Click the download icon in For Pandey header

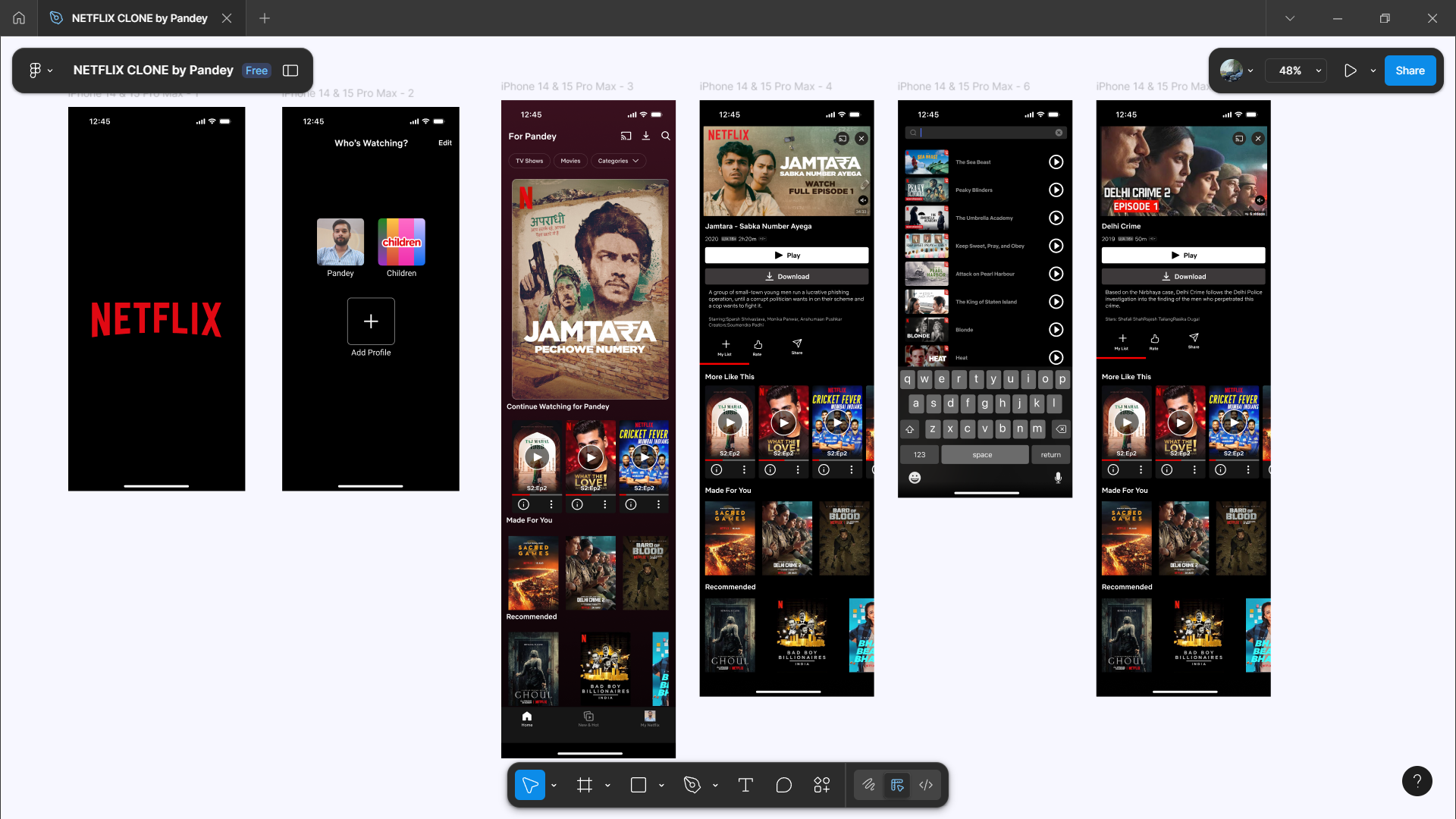[x=646, y=136]
